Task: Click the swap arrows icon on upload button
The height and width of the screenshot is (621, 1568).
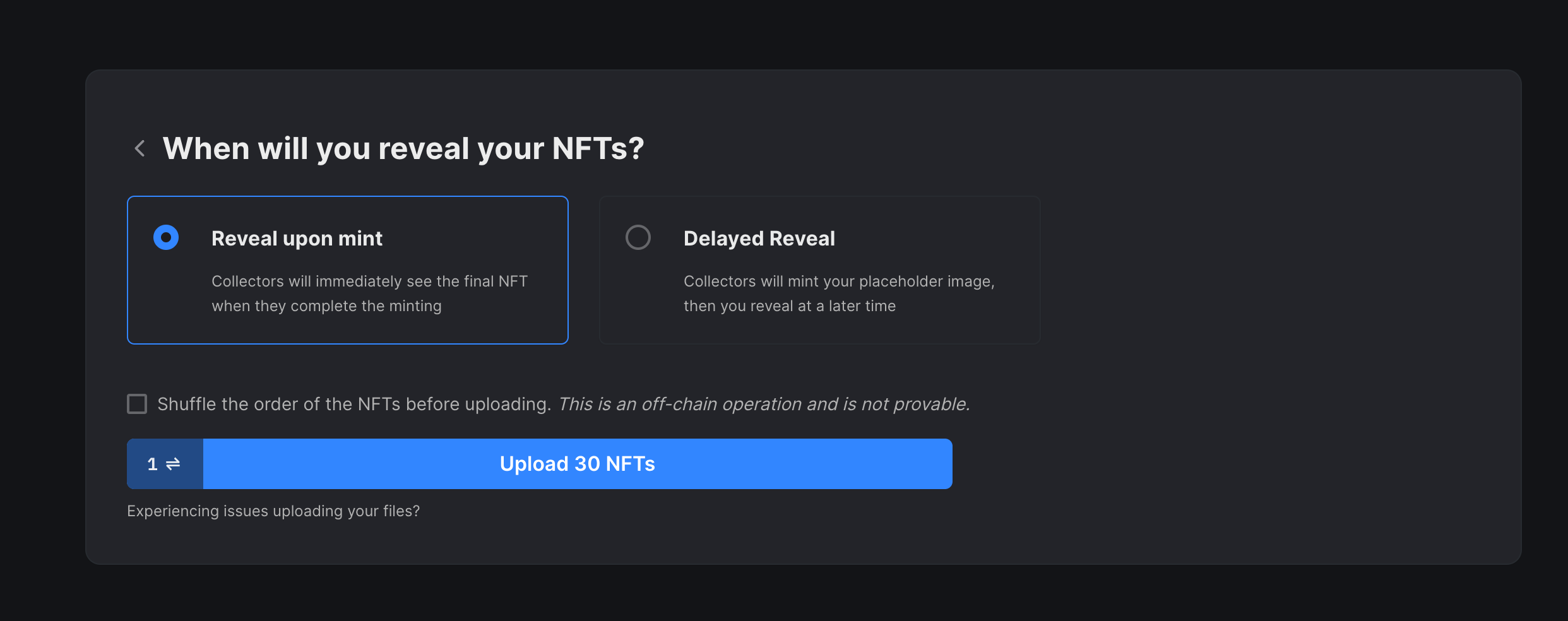Action: point(174,463)
